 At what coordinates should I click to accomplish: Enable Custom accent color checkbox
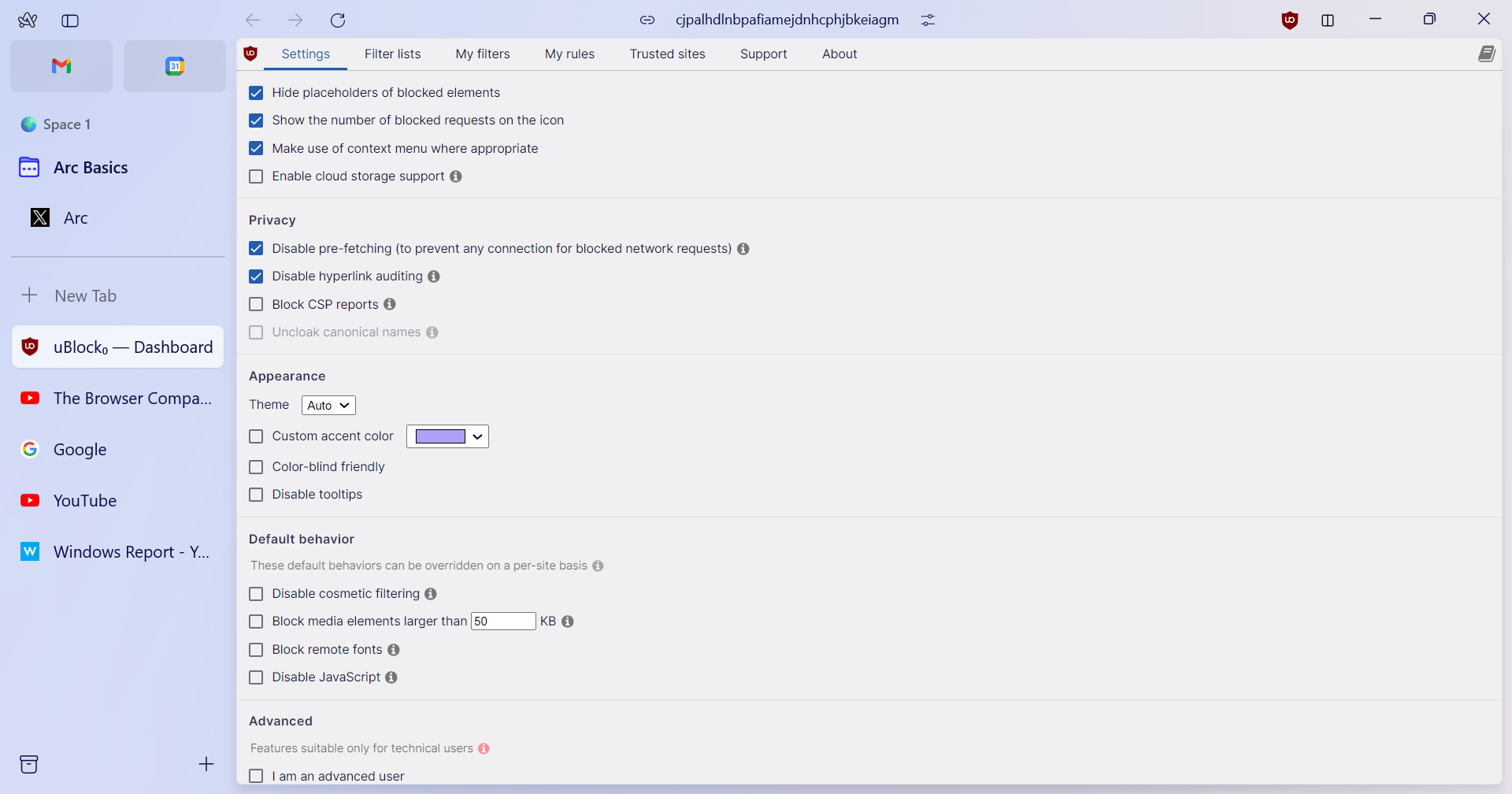[x=256, y=436]
